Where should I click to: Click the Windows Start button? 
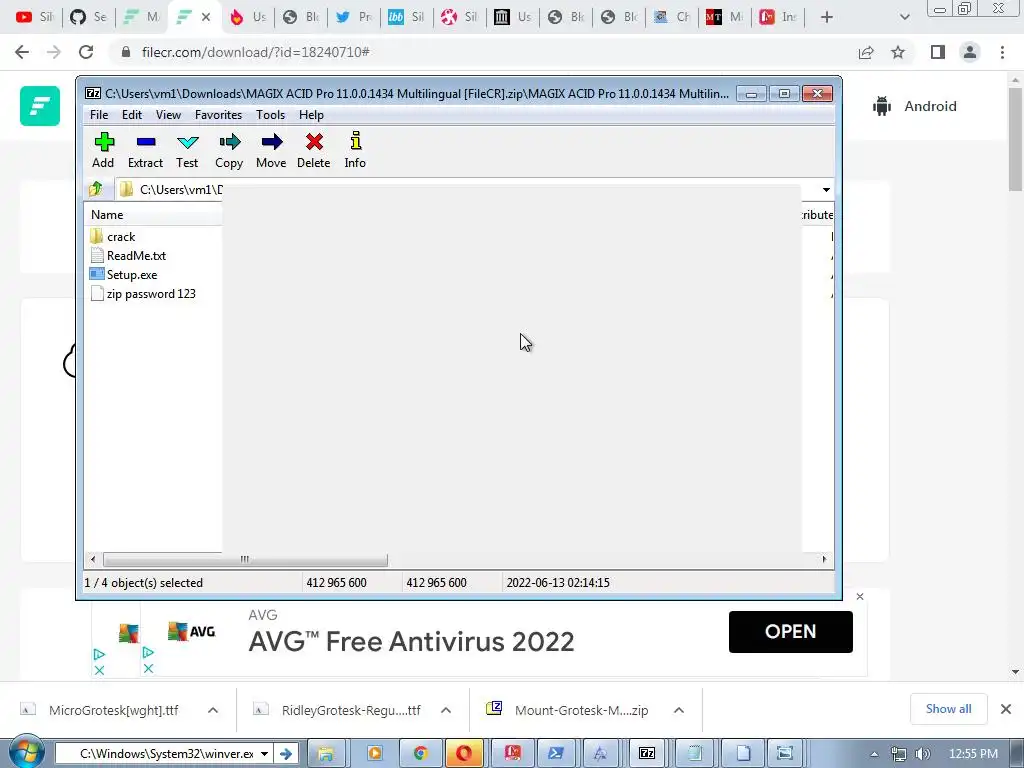(x=26, y=752)
